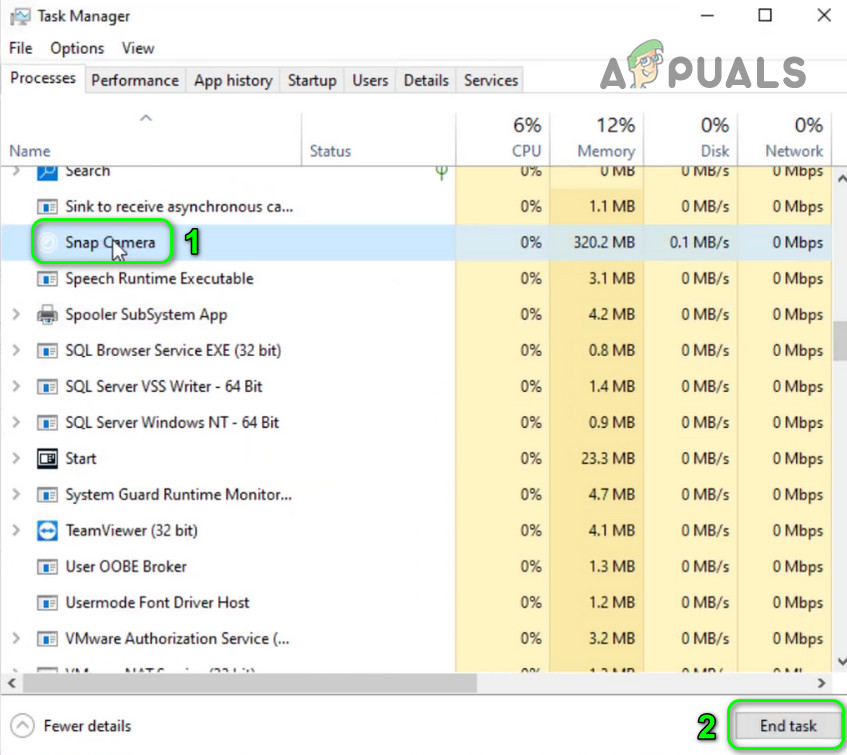Click the horizontal scrollbar right arrow
The width and height of the screenshot is (847, 755).
[821, 683]
